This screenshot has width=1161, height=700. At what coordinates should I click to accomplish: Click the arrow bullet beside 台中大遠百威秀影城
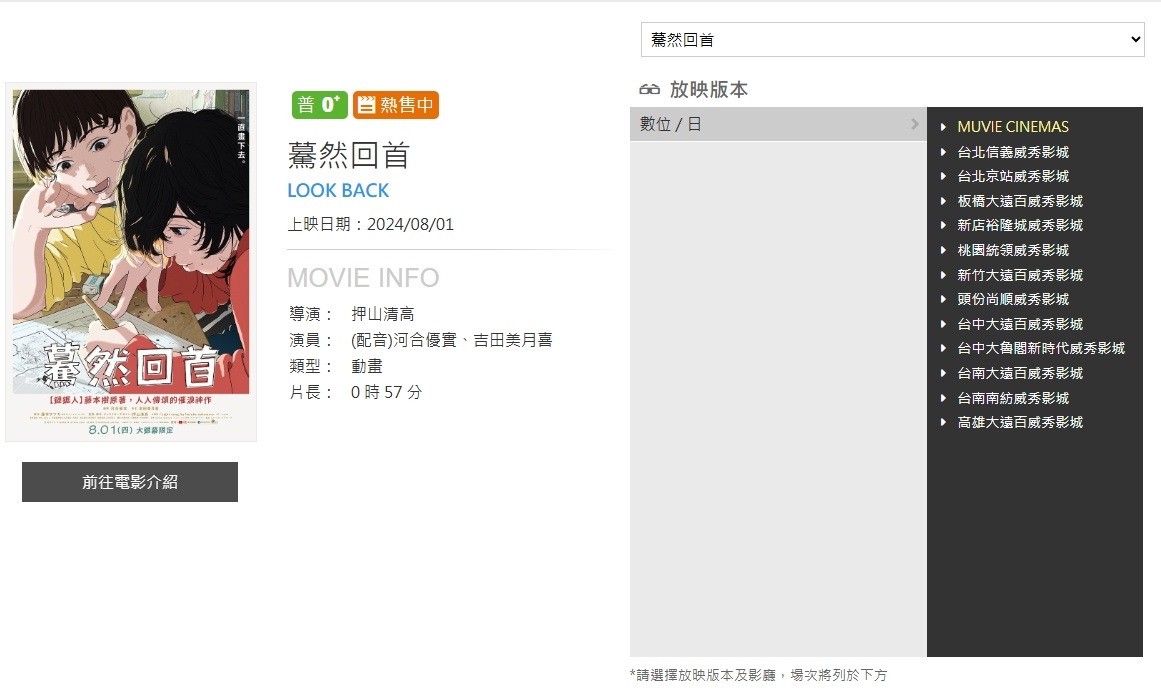[943, 324]
